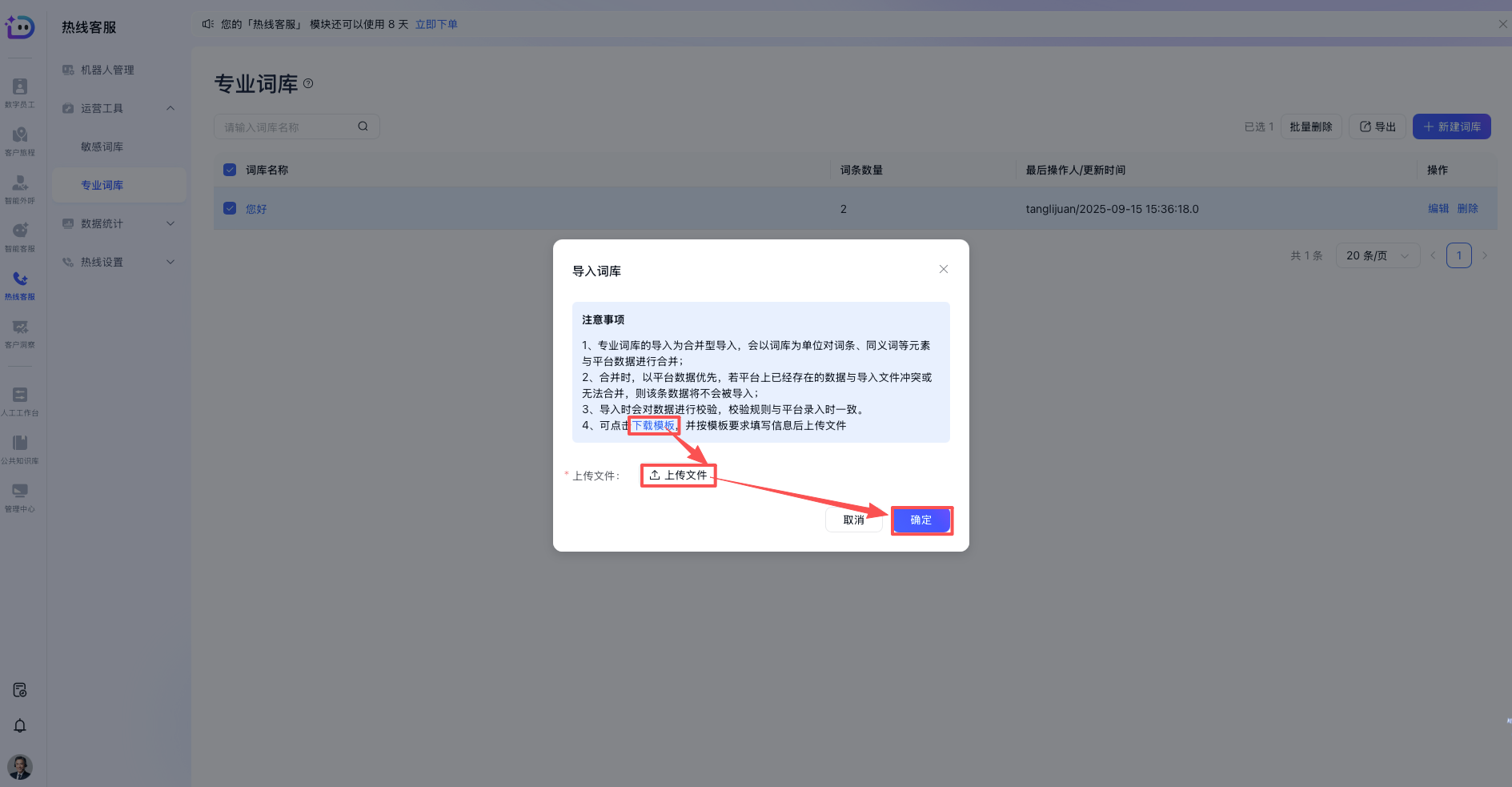Expand the 数据统计 menu section

click(118, 223)
